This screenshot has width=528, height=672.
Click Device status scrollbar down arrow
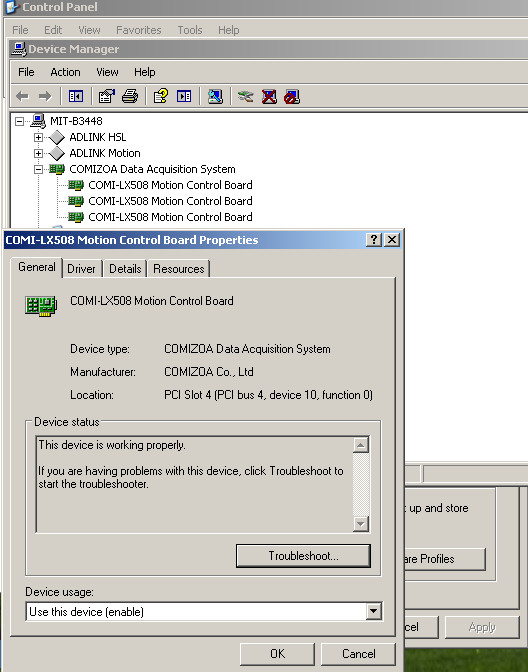(x=361, y=524)
